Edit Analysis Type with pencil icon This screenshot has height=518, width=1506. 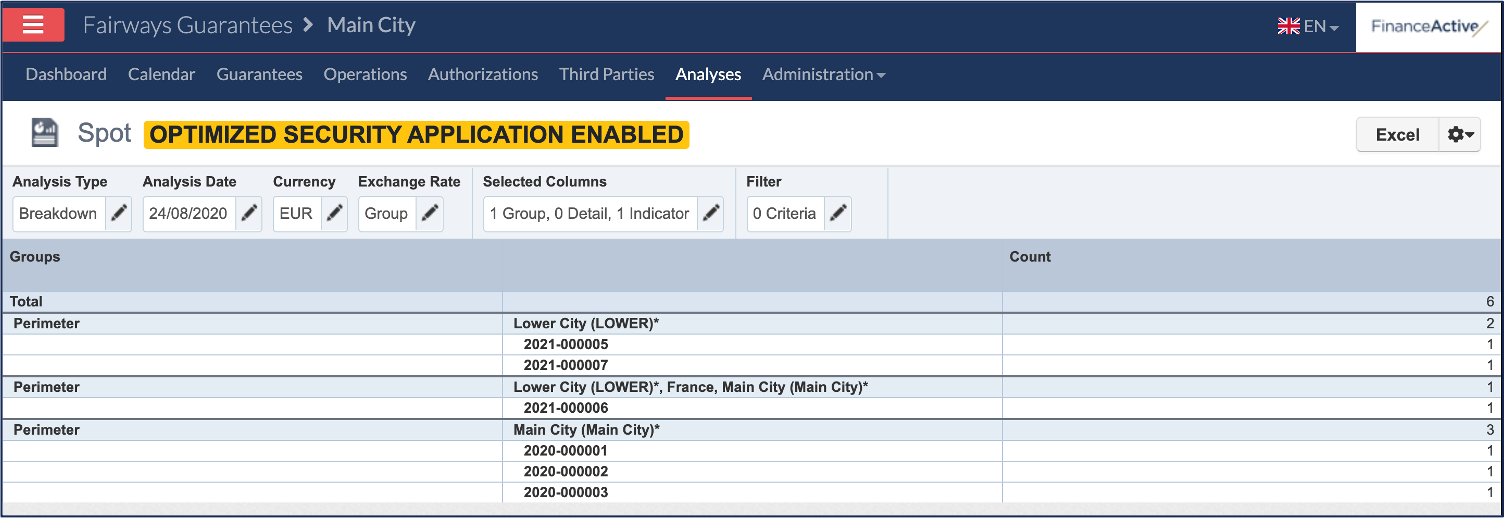(118, 213)
